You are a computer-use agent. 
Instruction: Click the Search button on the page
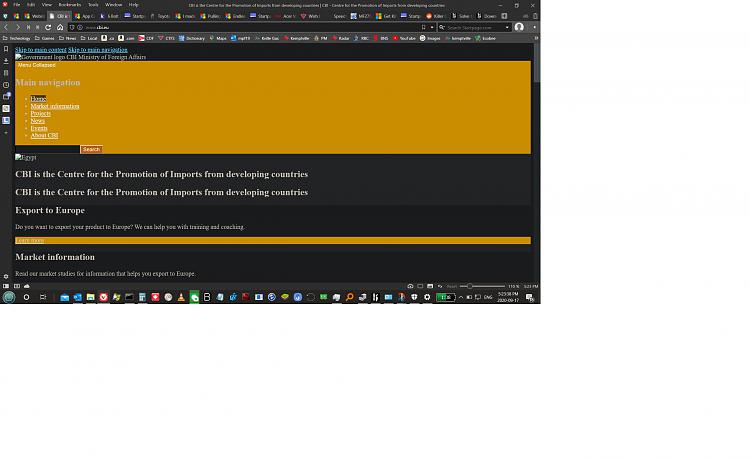[x=91, y=149]
